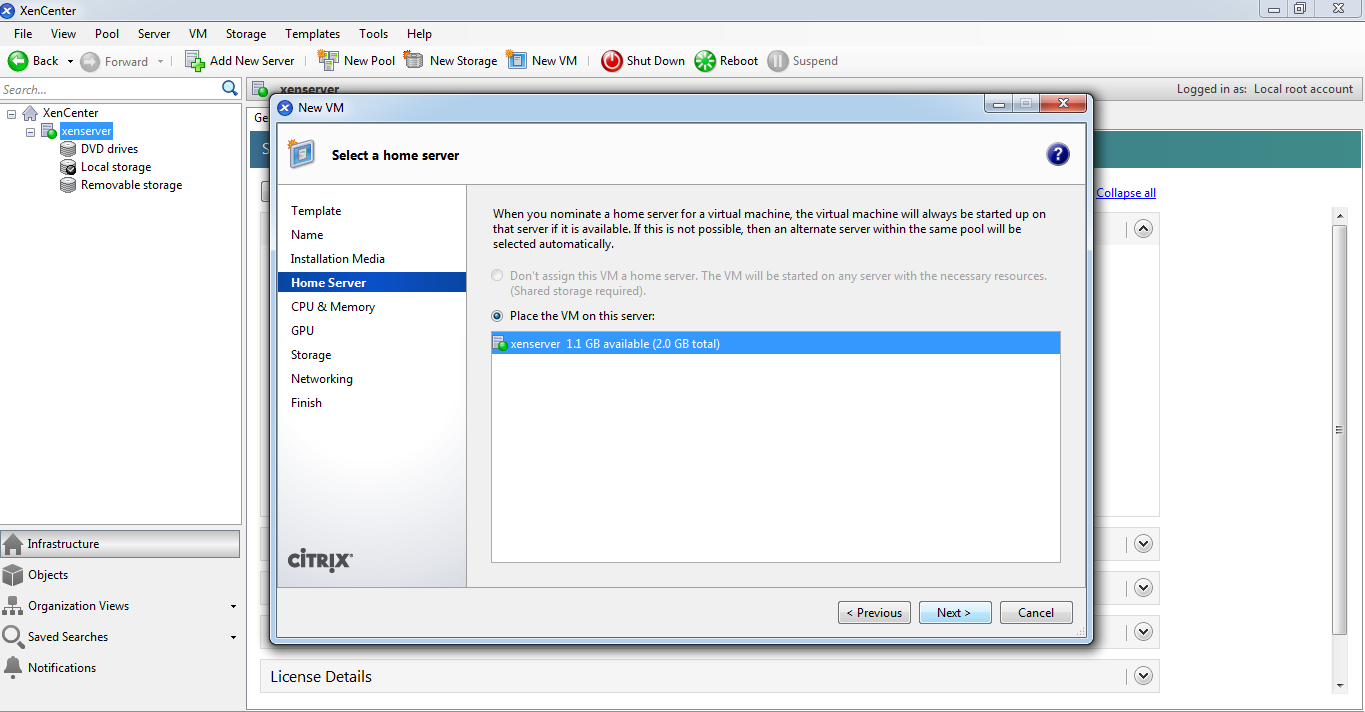Open the Tools menu
1365x712 pixels.
[374, 34]
